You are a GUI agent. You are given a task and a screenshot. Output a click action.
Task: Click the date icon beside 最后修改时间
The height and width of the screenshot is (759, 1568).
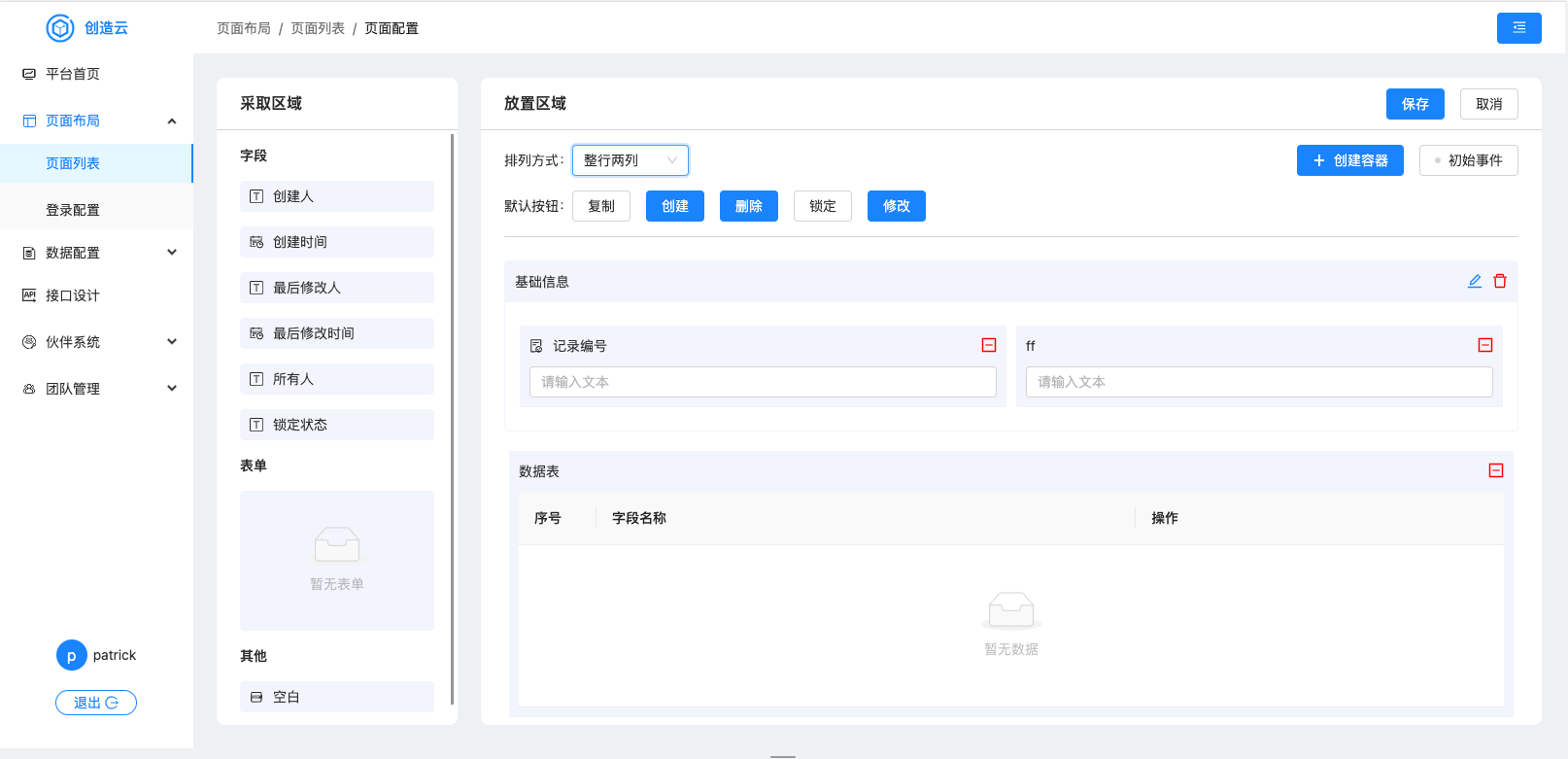coord(256,333)
